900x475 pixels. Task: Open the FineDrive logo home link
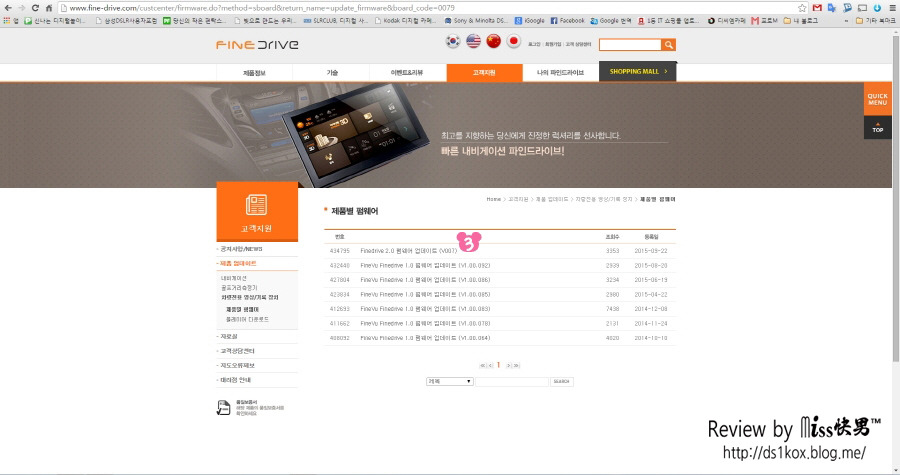click(257, 45)
